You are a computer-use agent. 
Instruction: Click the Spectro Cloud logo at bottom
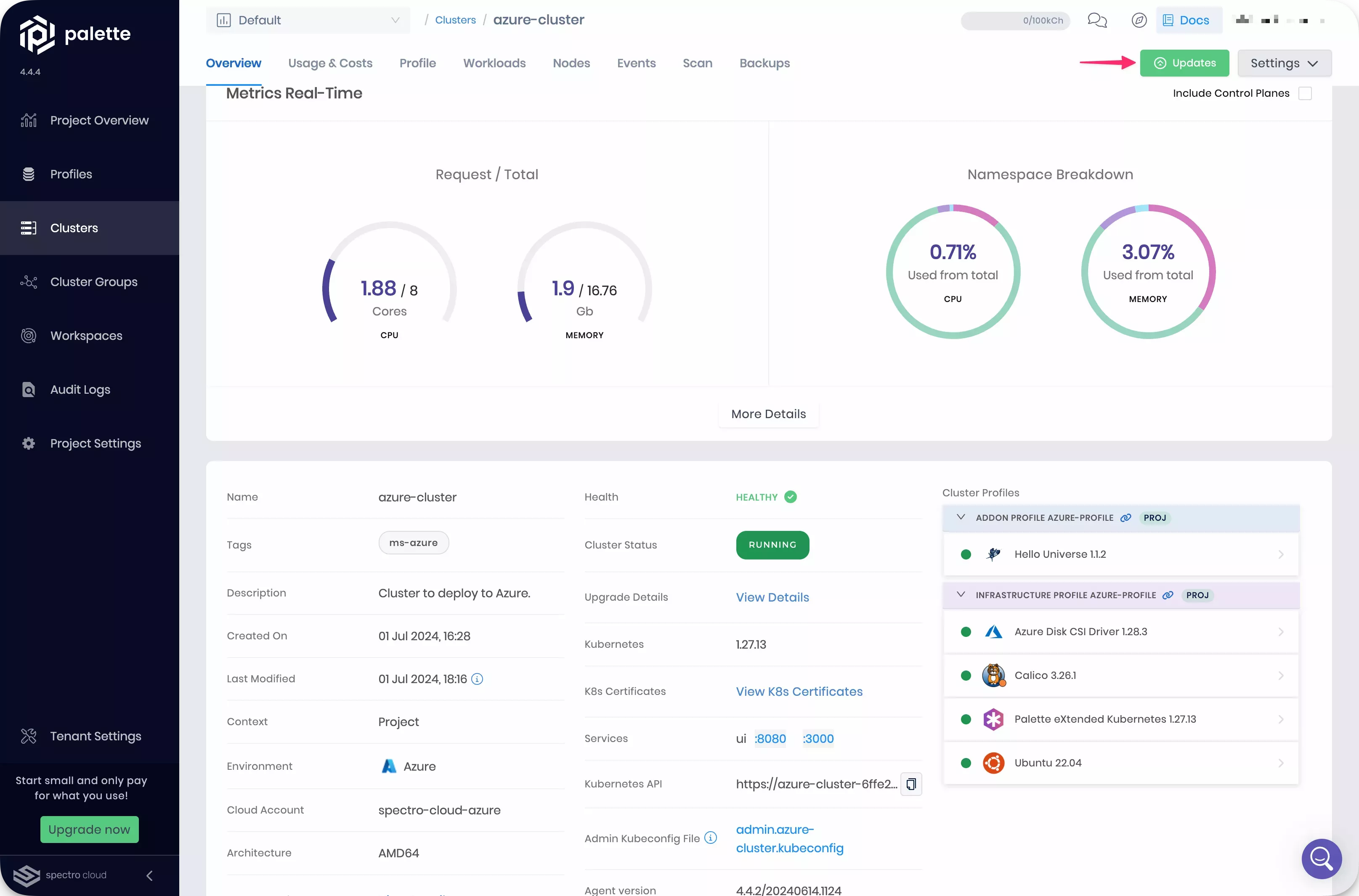[59, 875]
